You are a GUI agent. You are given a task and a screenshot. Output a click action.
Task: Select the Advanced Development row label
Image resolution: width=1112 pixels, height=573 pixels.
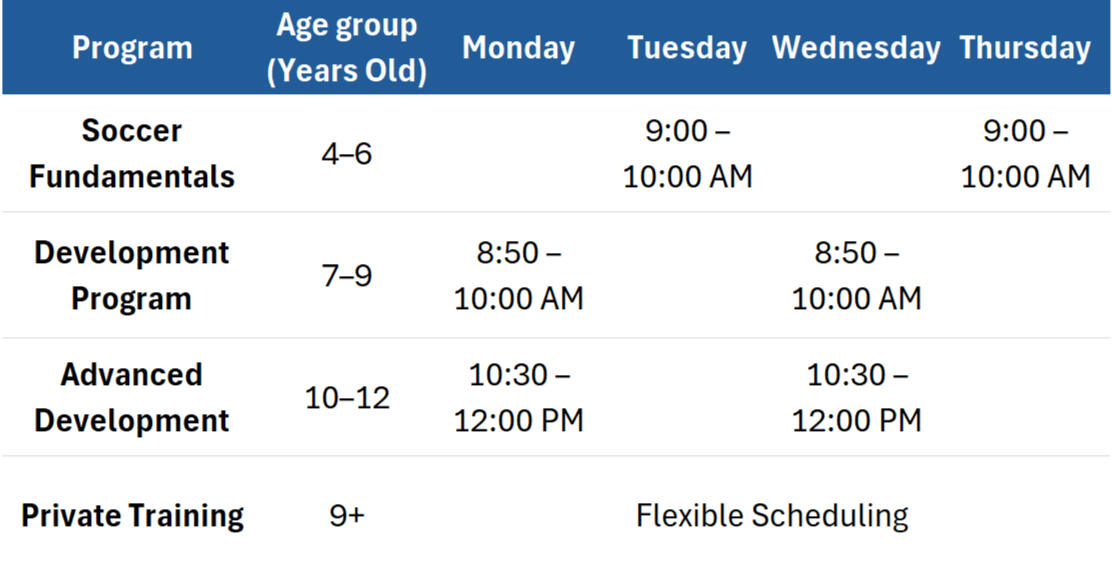[132, 397]
